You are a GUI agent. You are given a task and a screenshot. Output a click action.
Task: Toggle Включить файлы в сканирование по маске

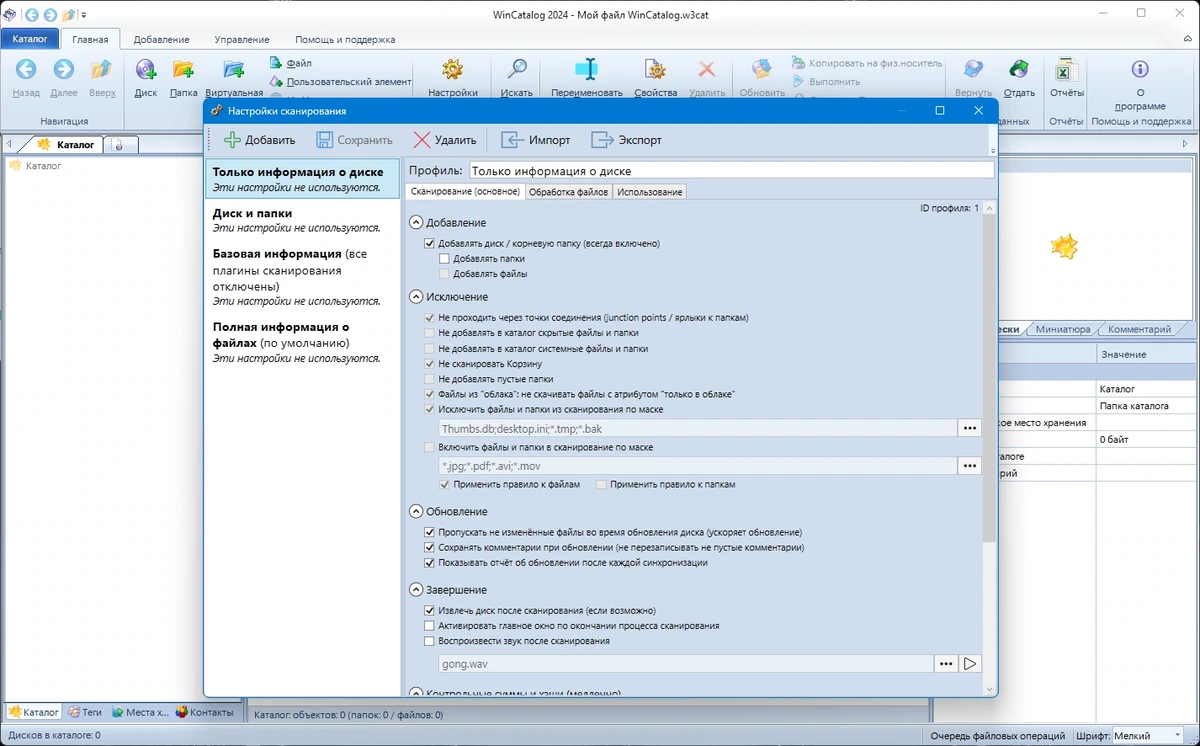(x=430, y=447)
